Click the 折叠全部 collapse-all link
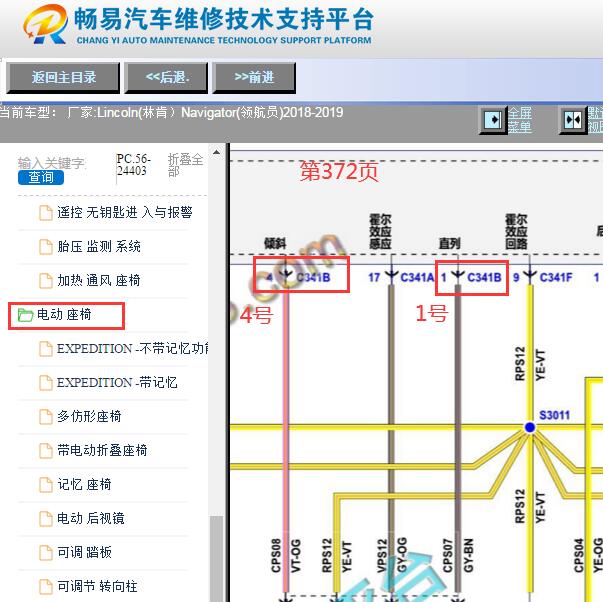The width and height of the screenshot is (603, 602). pos(185,165)
